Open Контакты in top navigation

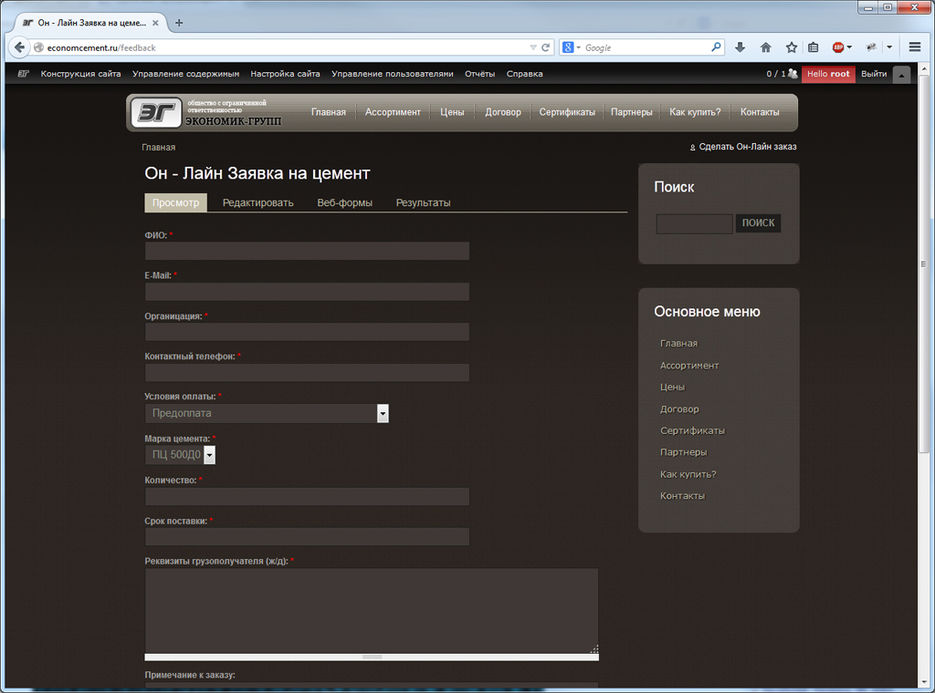click(x=760, y=112)
